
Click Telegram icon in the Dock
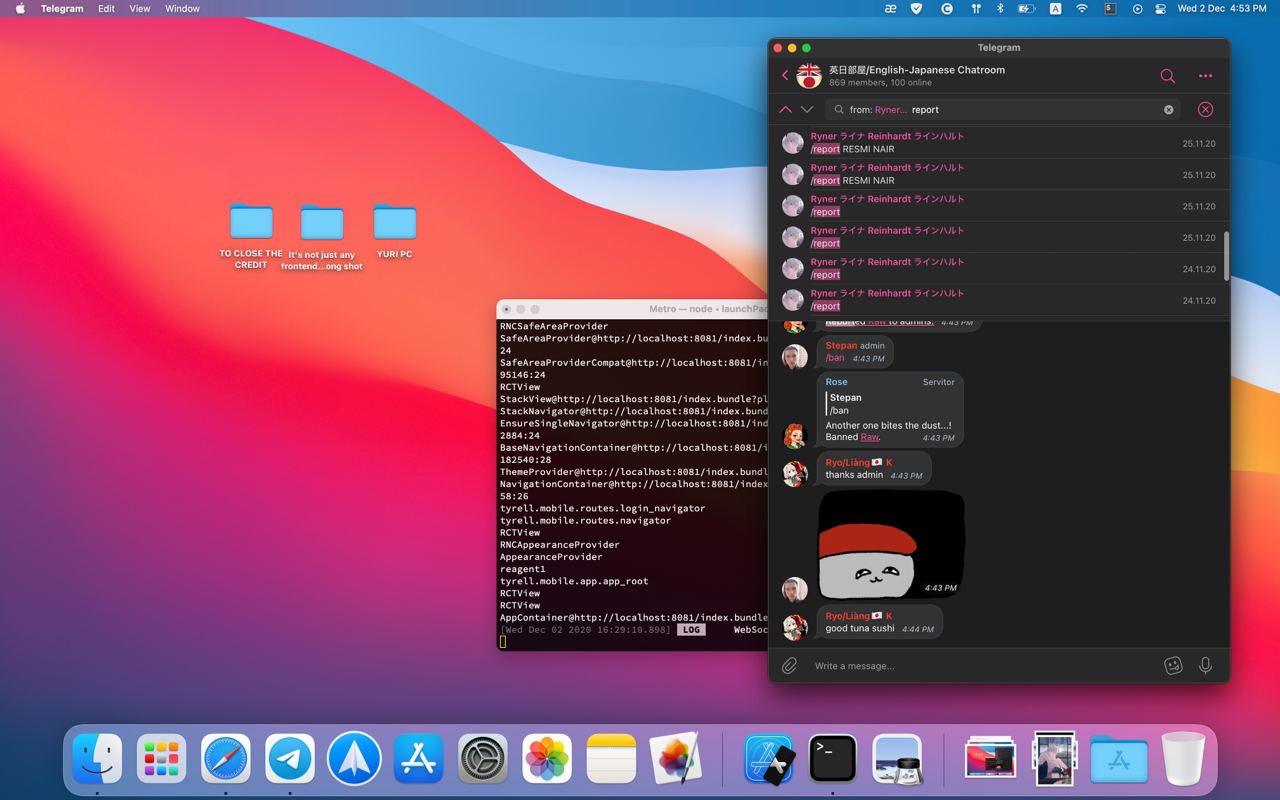[290, 758]
